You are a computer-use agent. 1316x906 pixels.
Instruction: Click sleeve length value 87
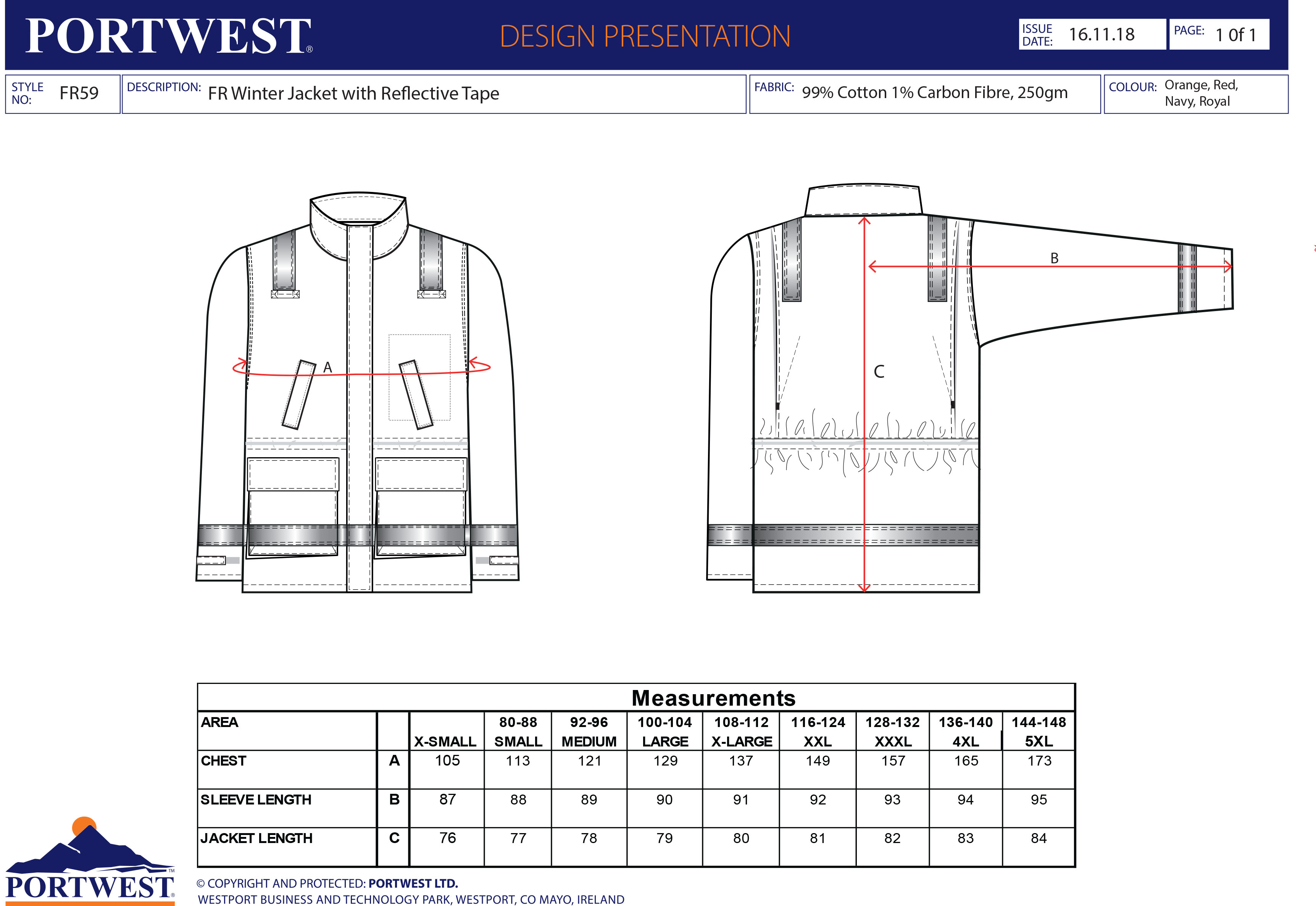tap(447, 799)
